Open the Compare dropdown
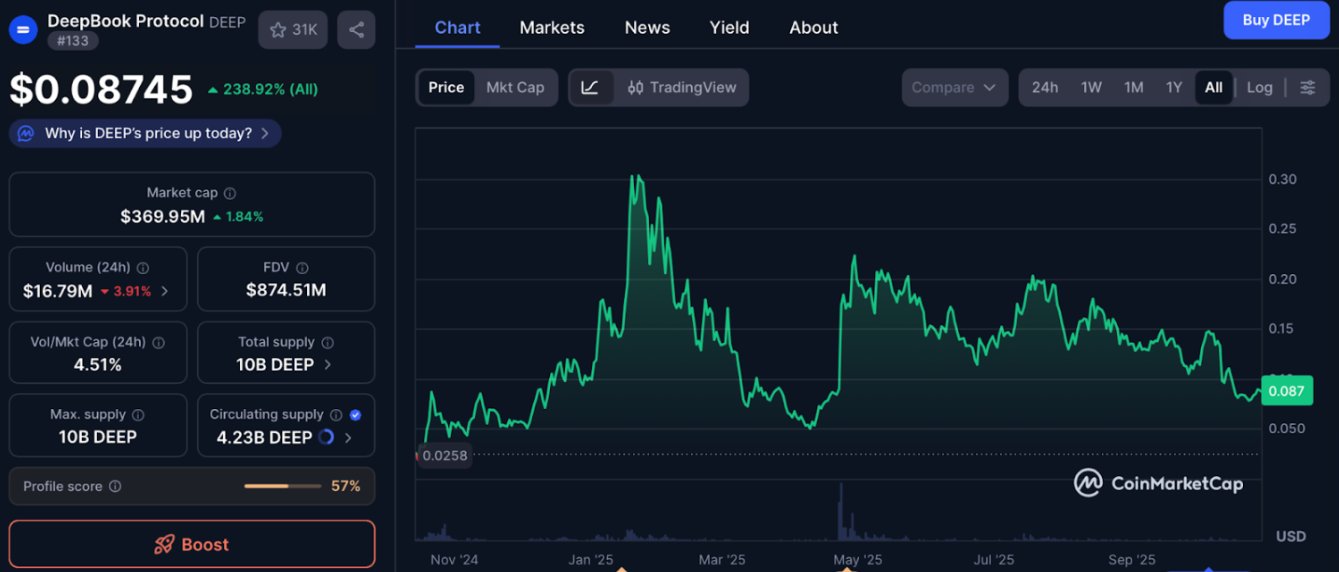 tap(954, 88)
